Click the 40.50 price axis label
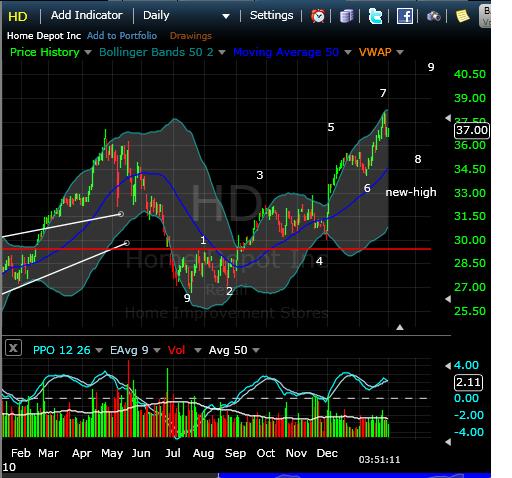The width and height of the screenshot is (512, 478). [x=470, y=74]
